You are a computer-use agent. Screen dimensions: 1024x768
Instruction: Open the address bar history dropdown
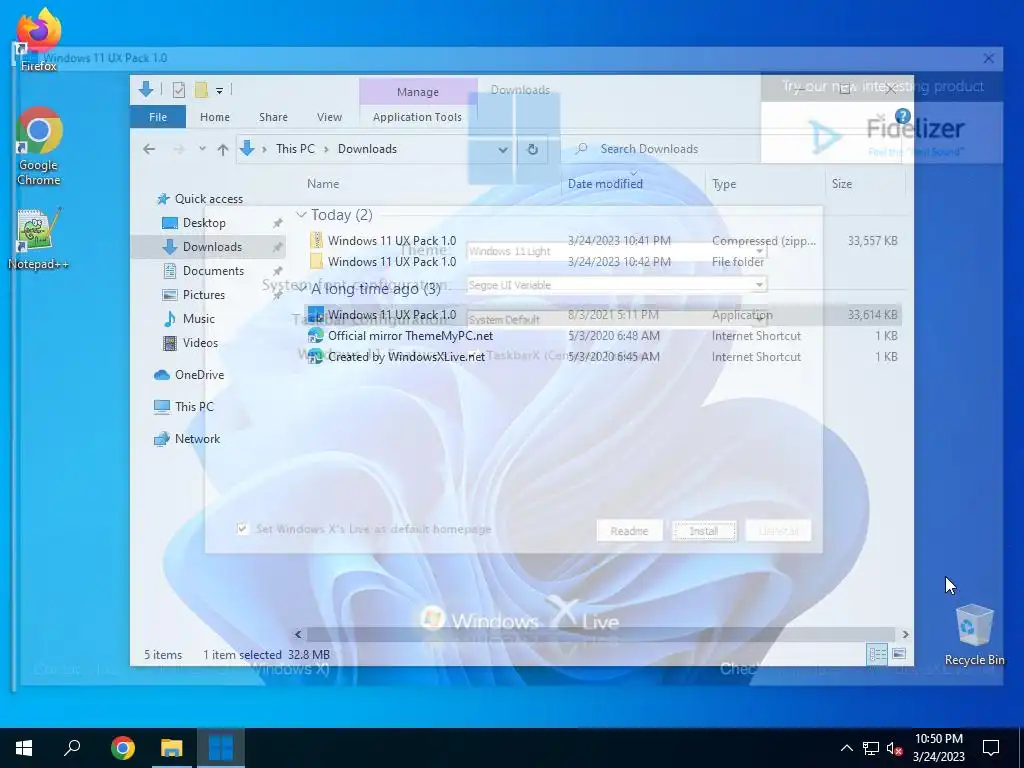coord(502,149)
